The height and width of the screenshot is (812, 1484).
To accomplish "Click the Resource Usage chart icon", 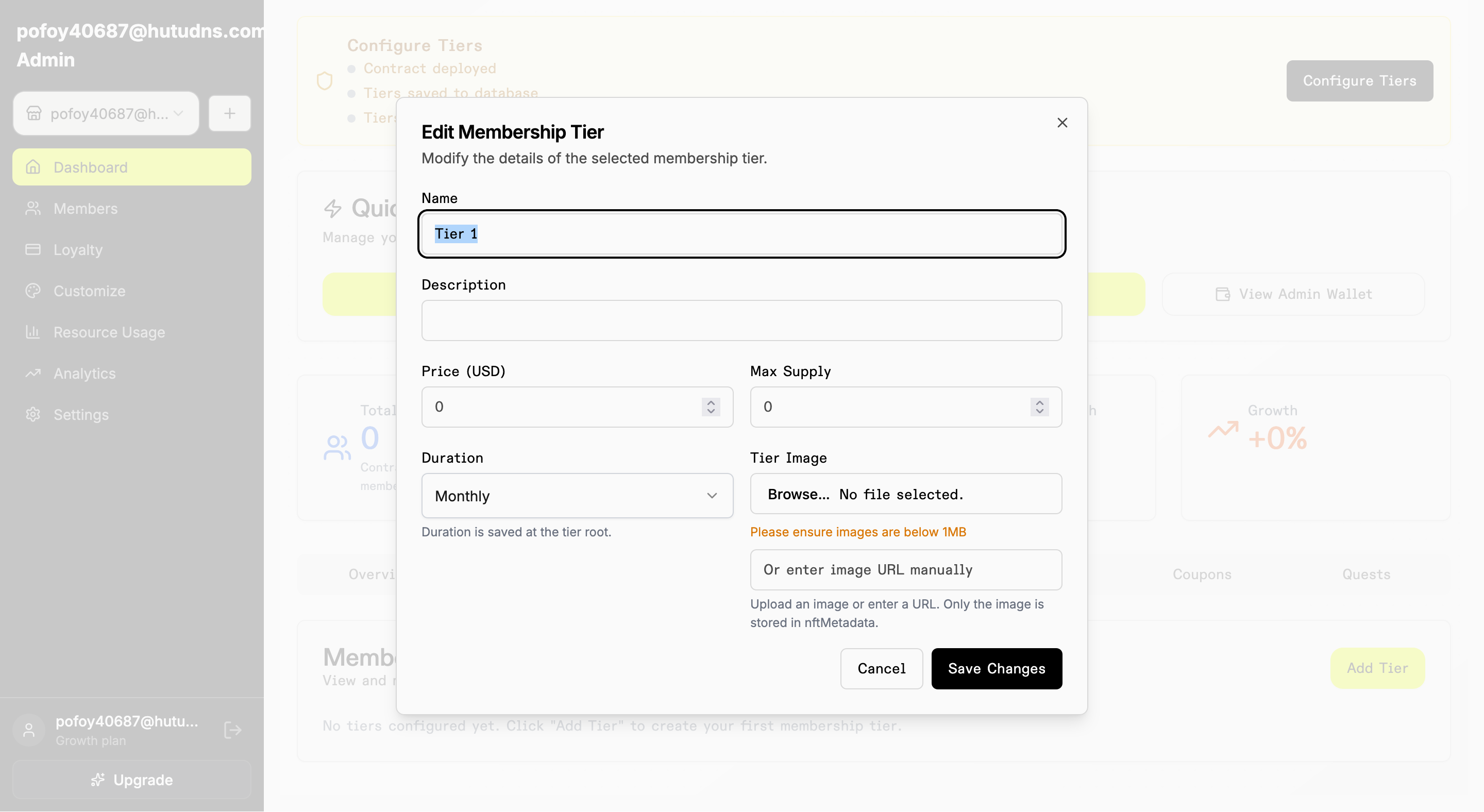I will (33, 332).
